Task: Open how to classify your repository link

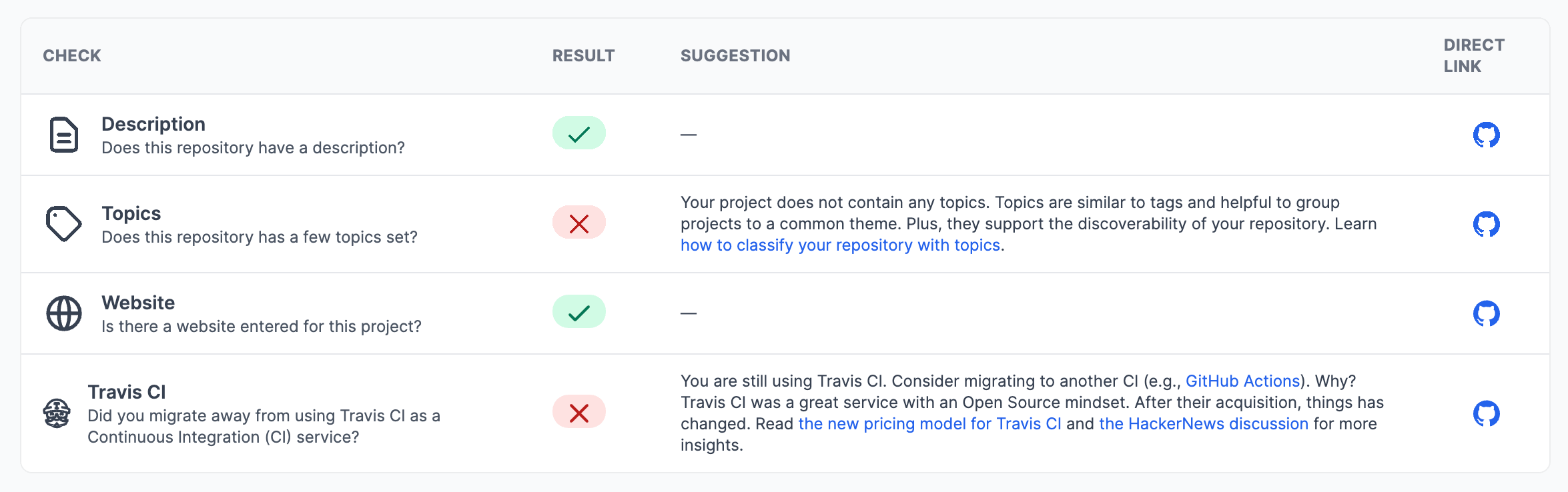Action: click(x=839, y=245)
